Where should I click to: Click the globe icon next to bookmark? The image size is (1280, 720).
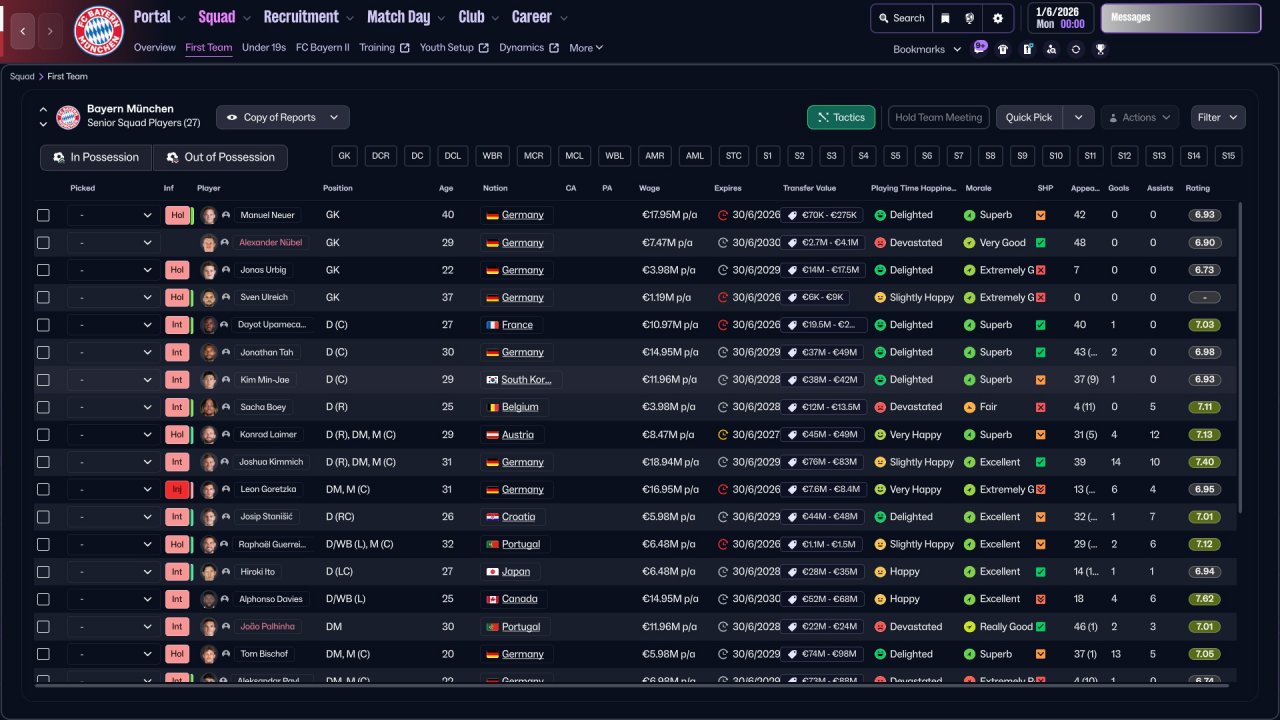click(x=970, y=18)
